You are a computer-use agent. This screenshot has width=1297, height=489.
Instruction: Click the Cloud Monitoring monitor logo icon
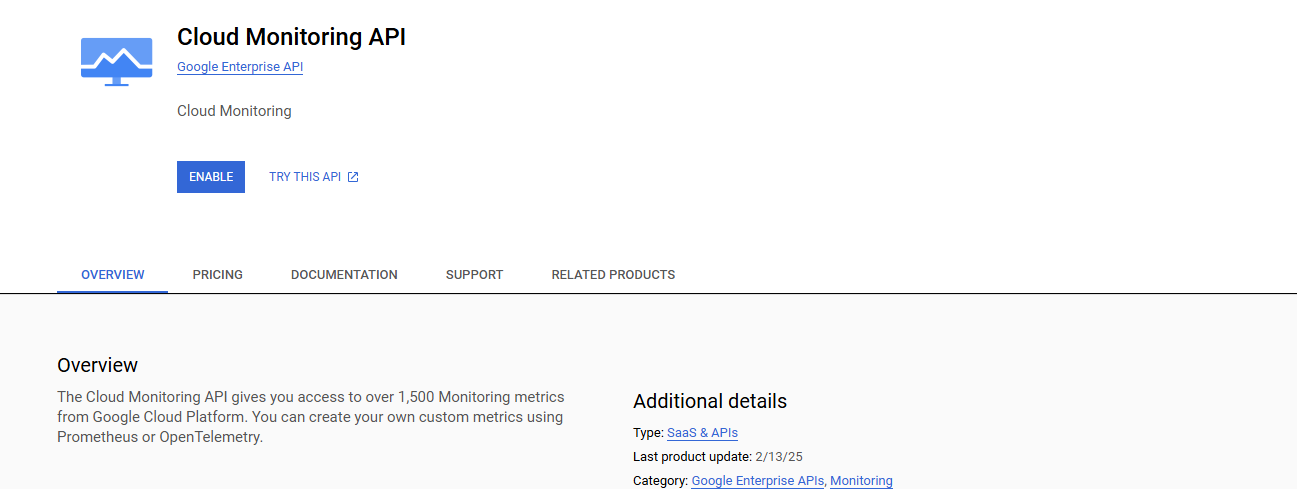click(x=116, y=61)
